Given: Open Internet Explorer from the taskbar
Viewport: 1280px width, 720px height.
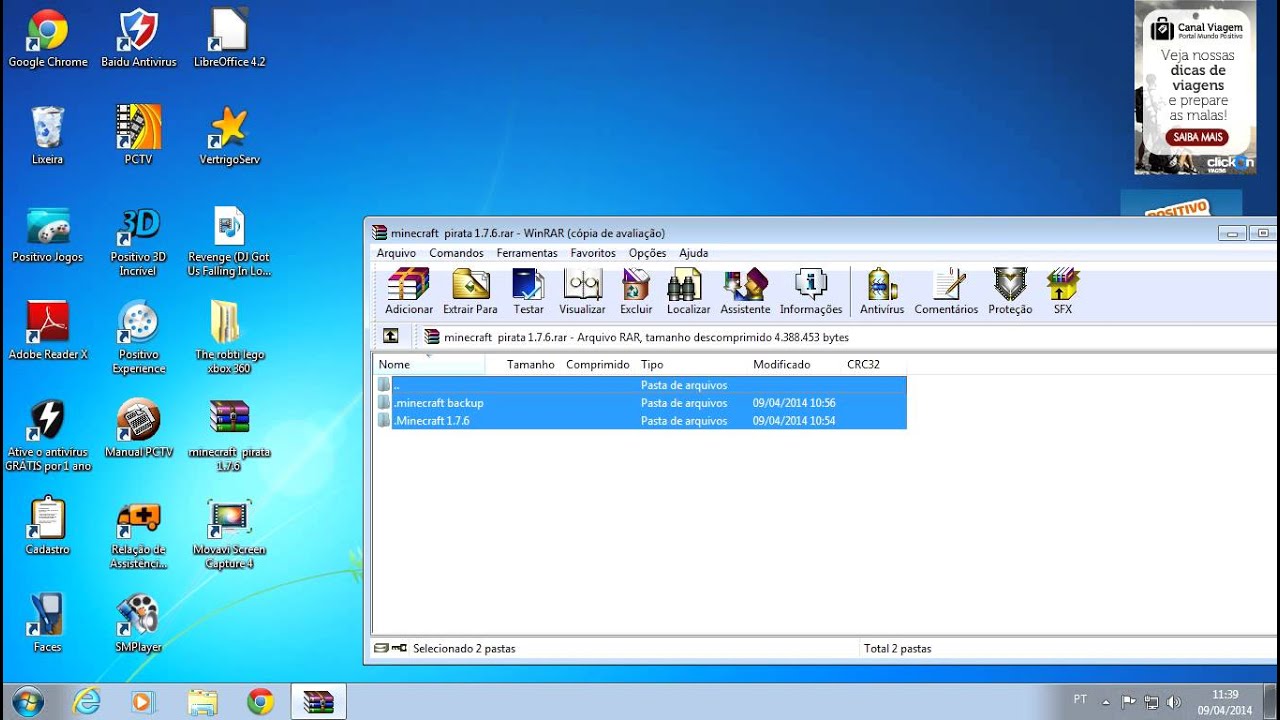Looking at the screenshot, I should tap(87, 702).
